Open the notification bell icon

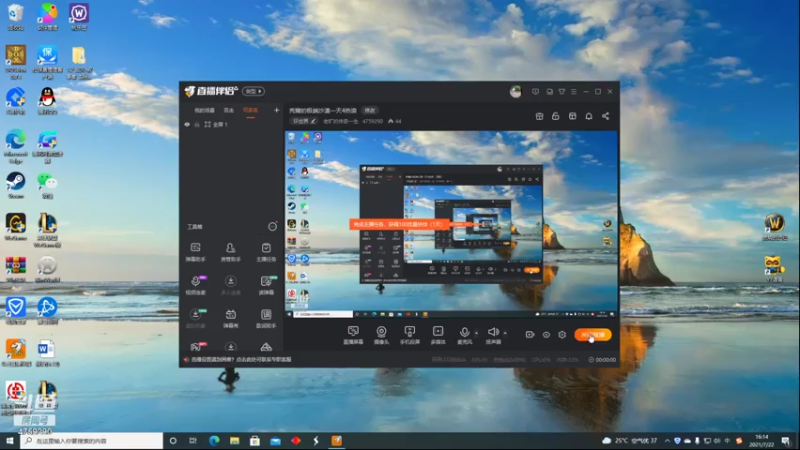coord(589,116)
